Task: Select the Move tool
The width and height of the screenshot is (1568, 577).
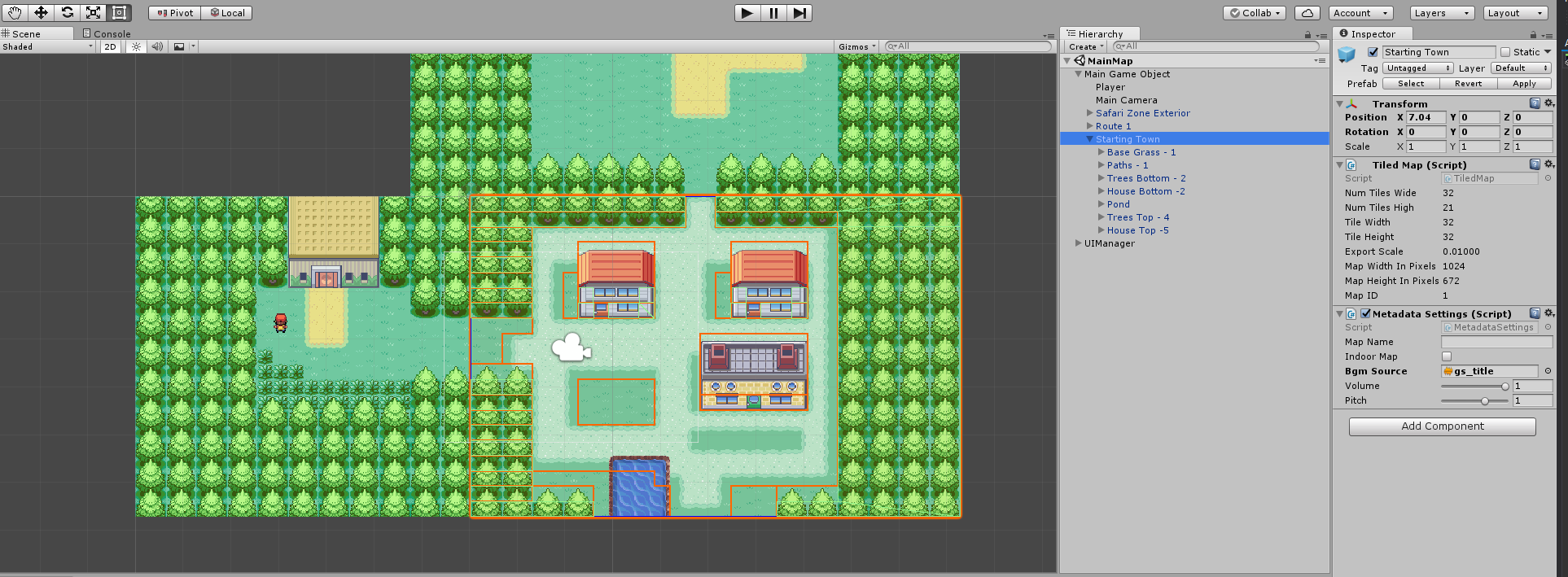Action: click(41, 13)
